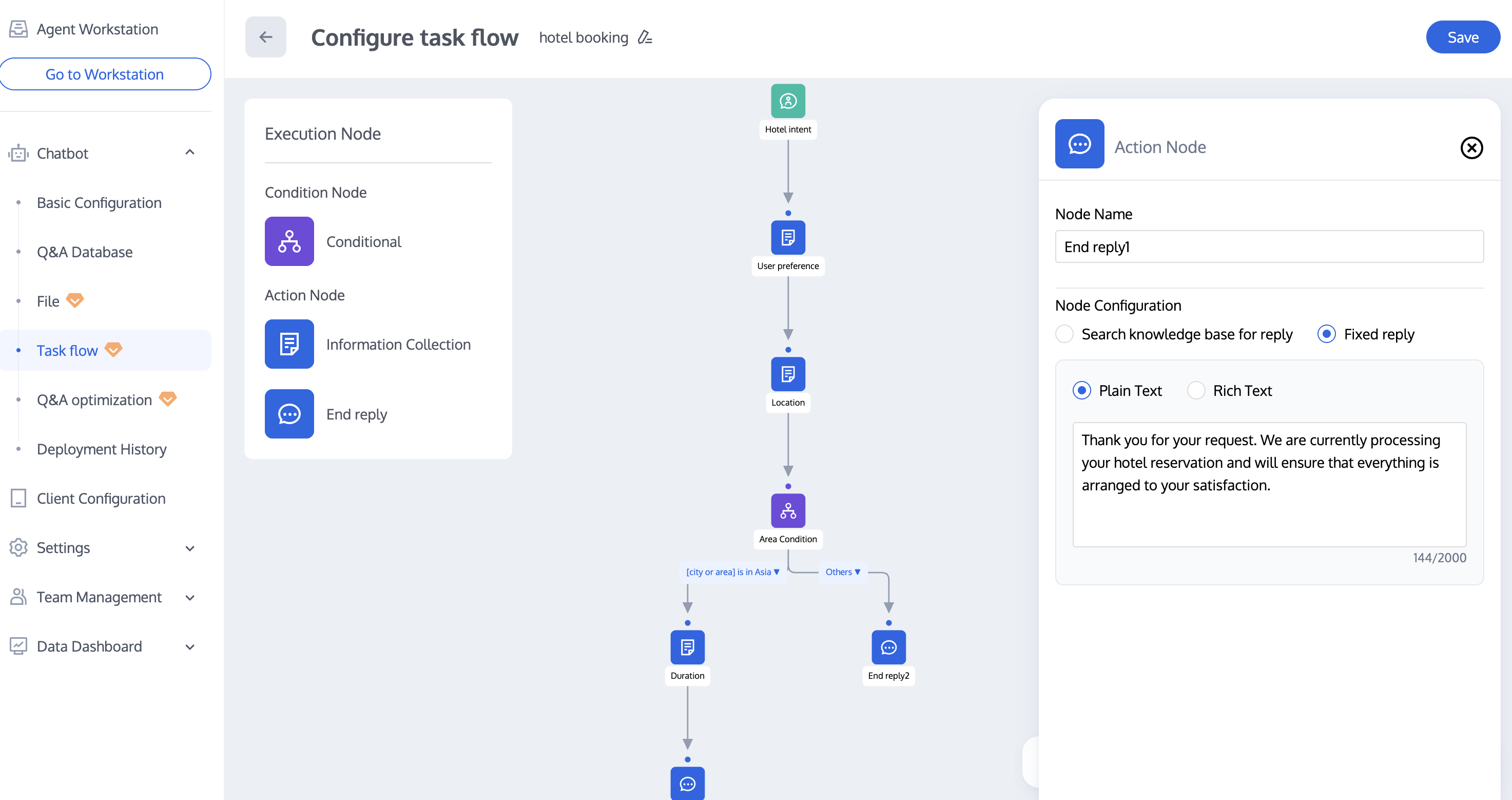The width and height of the screenshot is (1512, 800).
Task: Select the User preference node icon
Action: tap(788, 237)
